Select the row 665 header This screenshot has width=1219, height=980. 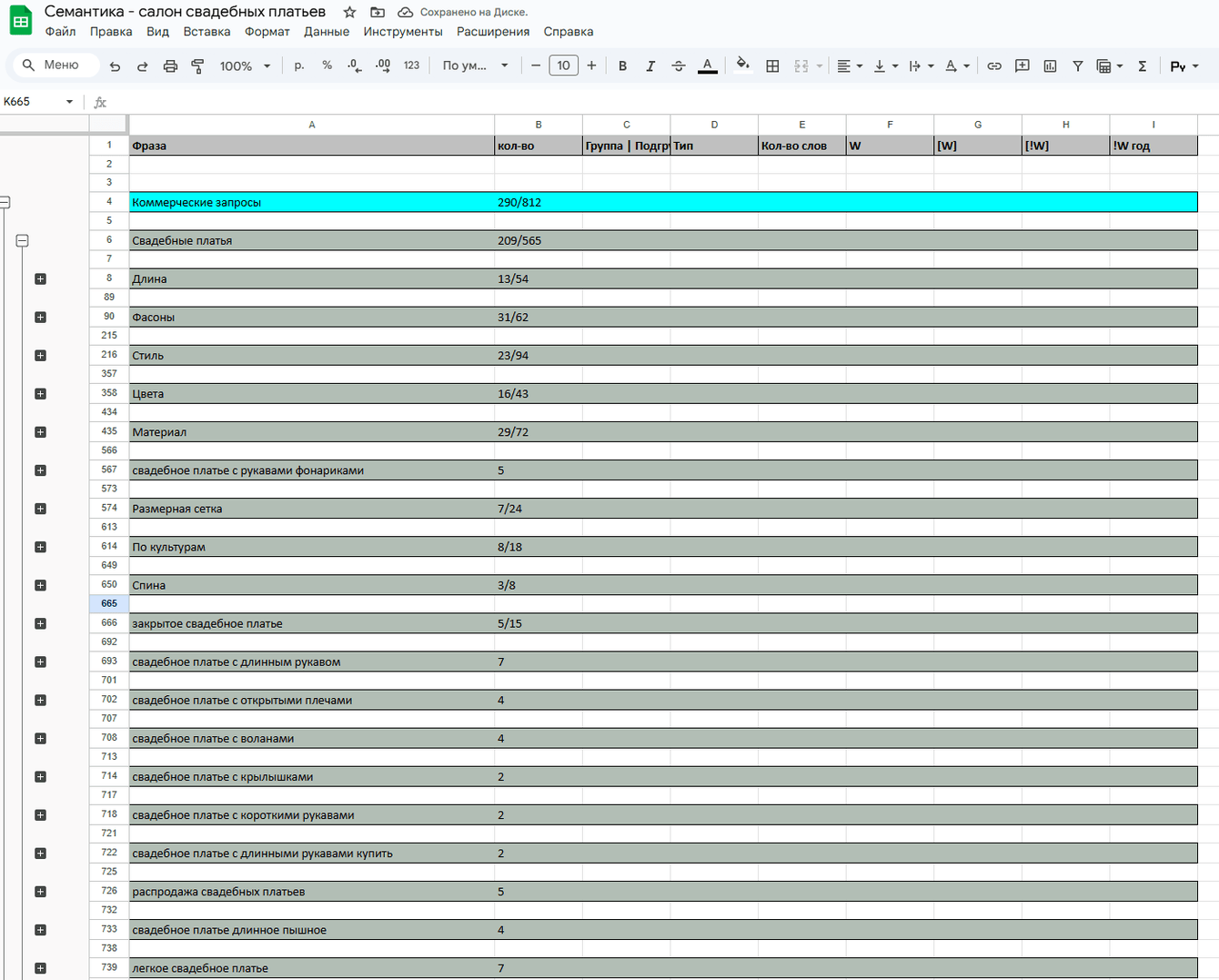(x=109, y=603)
